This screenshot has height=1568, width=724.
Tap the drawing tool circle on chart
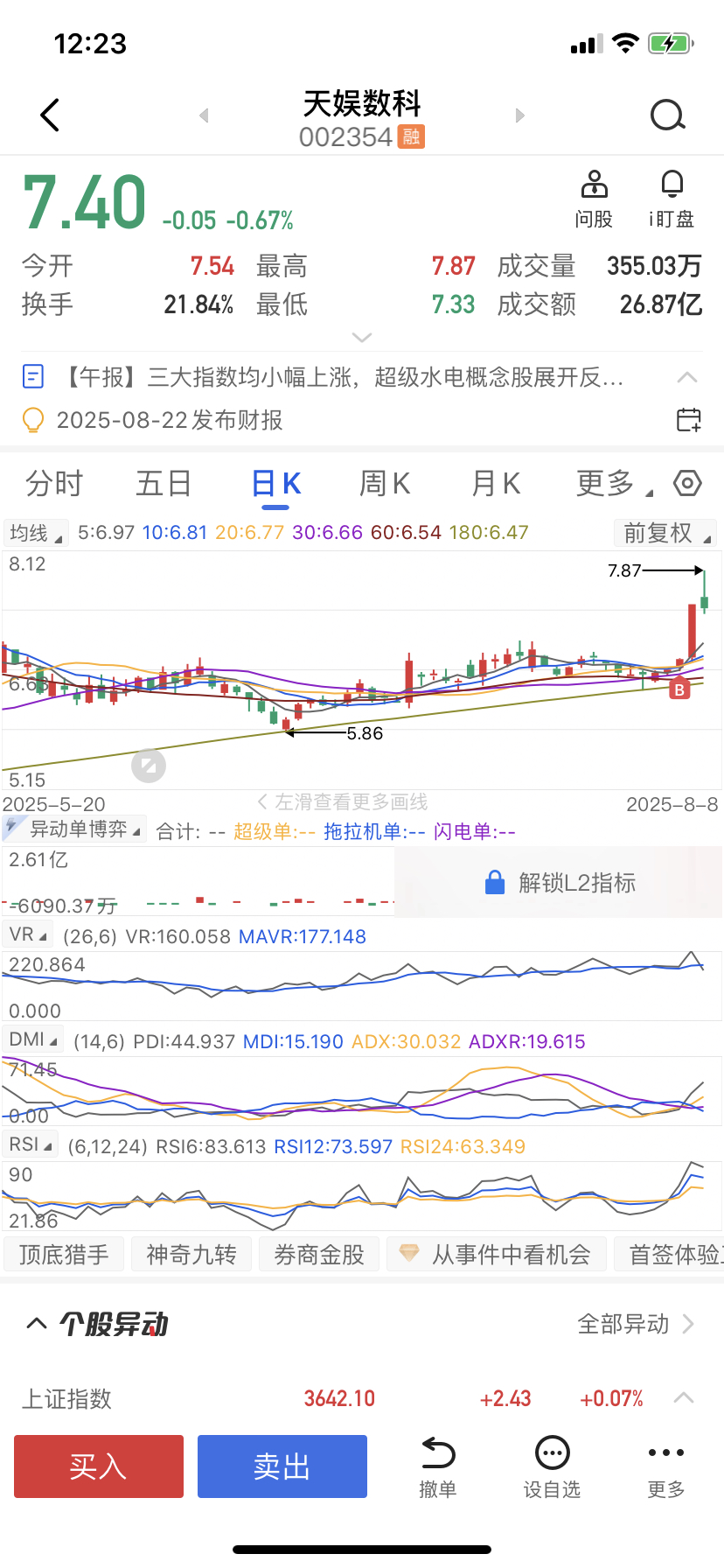pos(149,766)
